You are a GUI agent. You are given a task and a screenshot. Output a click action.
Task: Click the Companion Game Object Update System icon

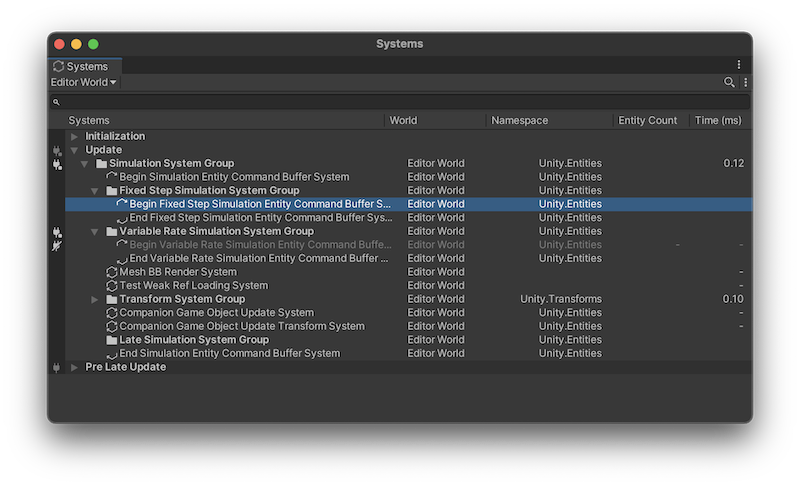coord(111,313)
